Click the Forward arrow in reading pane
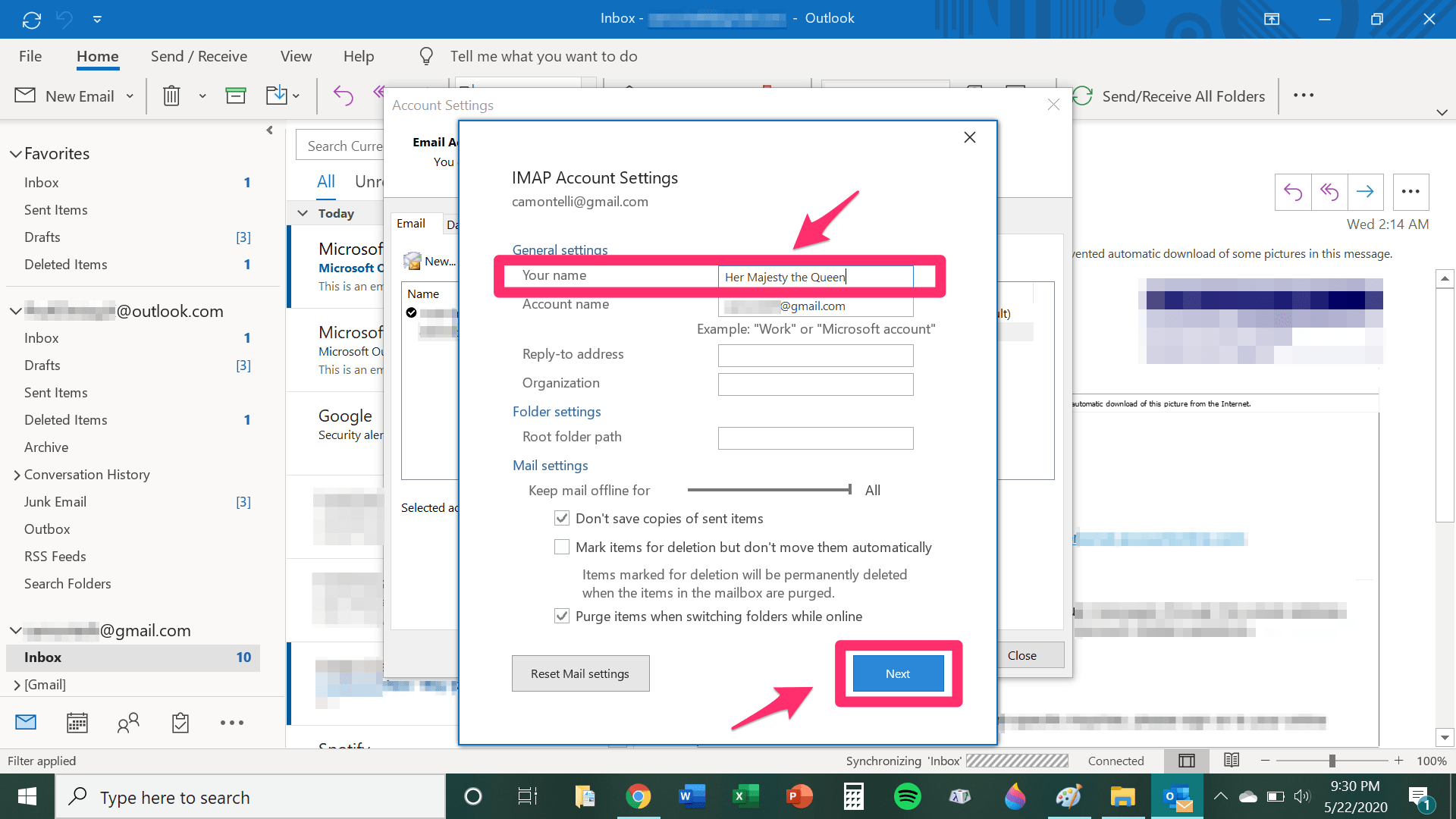Image resolution: width=1456 pixels, height=819 pixels. click(x=1365, y=192)
